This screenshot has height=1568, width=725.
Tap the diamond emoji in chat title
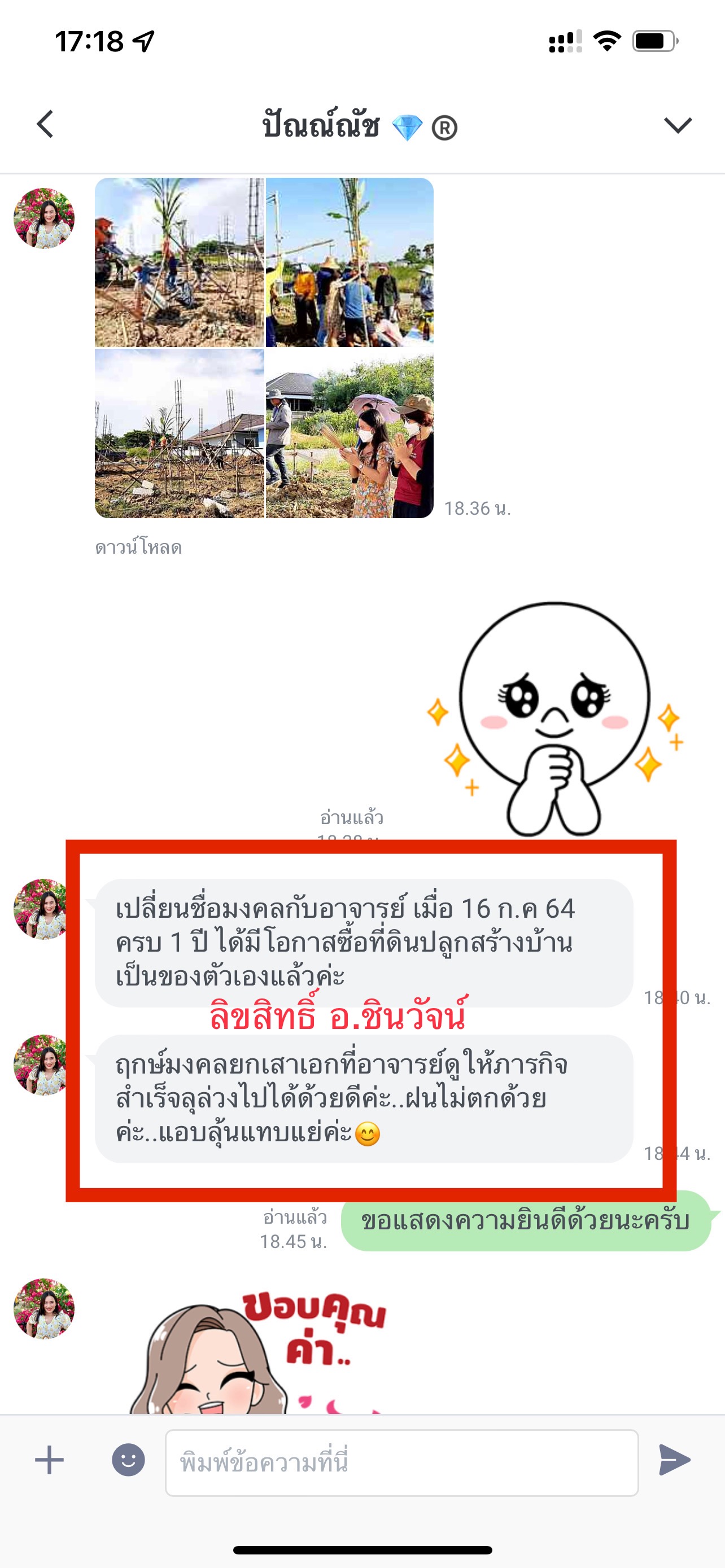pos(407,128)
